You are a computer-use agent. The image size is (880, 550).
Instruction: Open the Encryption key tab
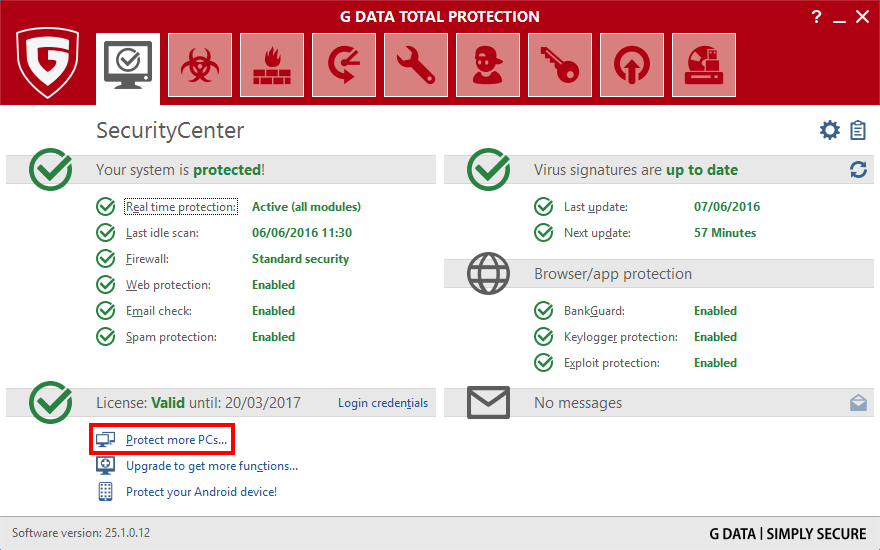click(560, 65)
